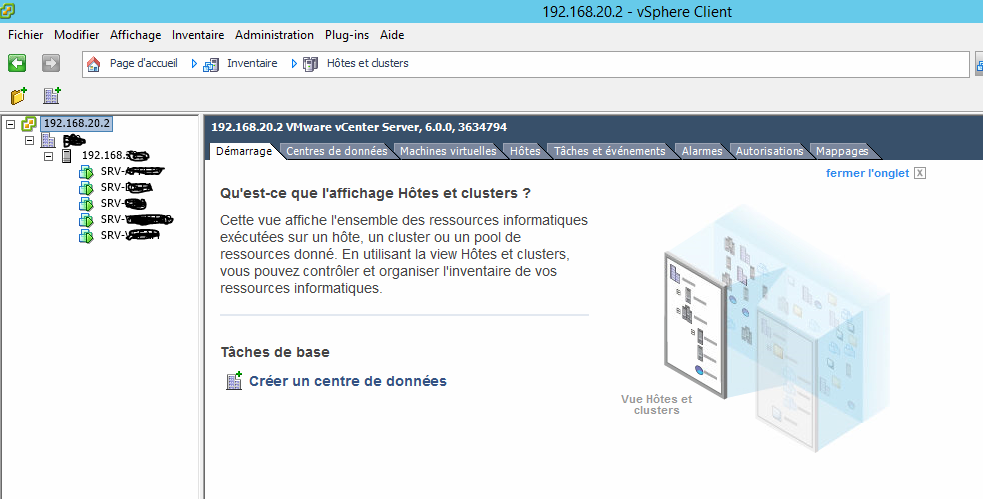Click Page d'accueil breadcrumb text

[144, 63]
